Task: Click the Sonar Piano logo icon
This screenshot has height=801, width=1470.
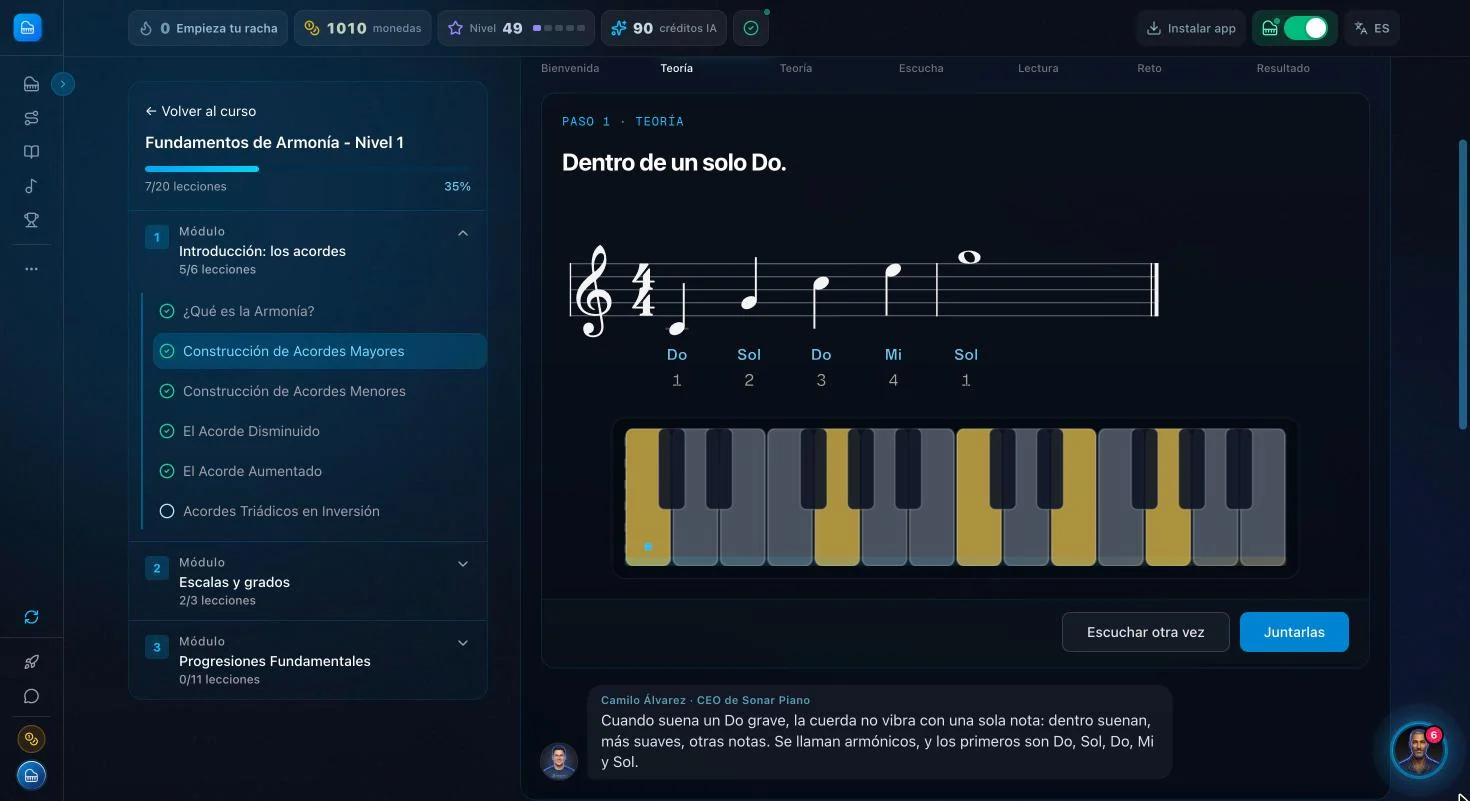Action: pyautogui.click(x=28, y=28)
